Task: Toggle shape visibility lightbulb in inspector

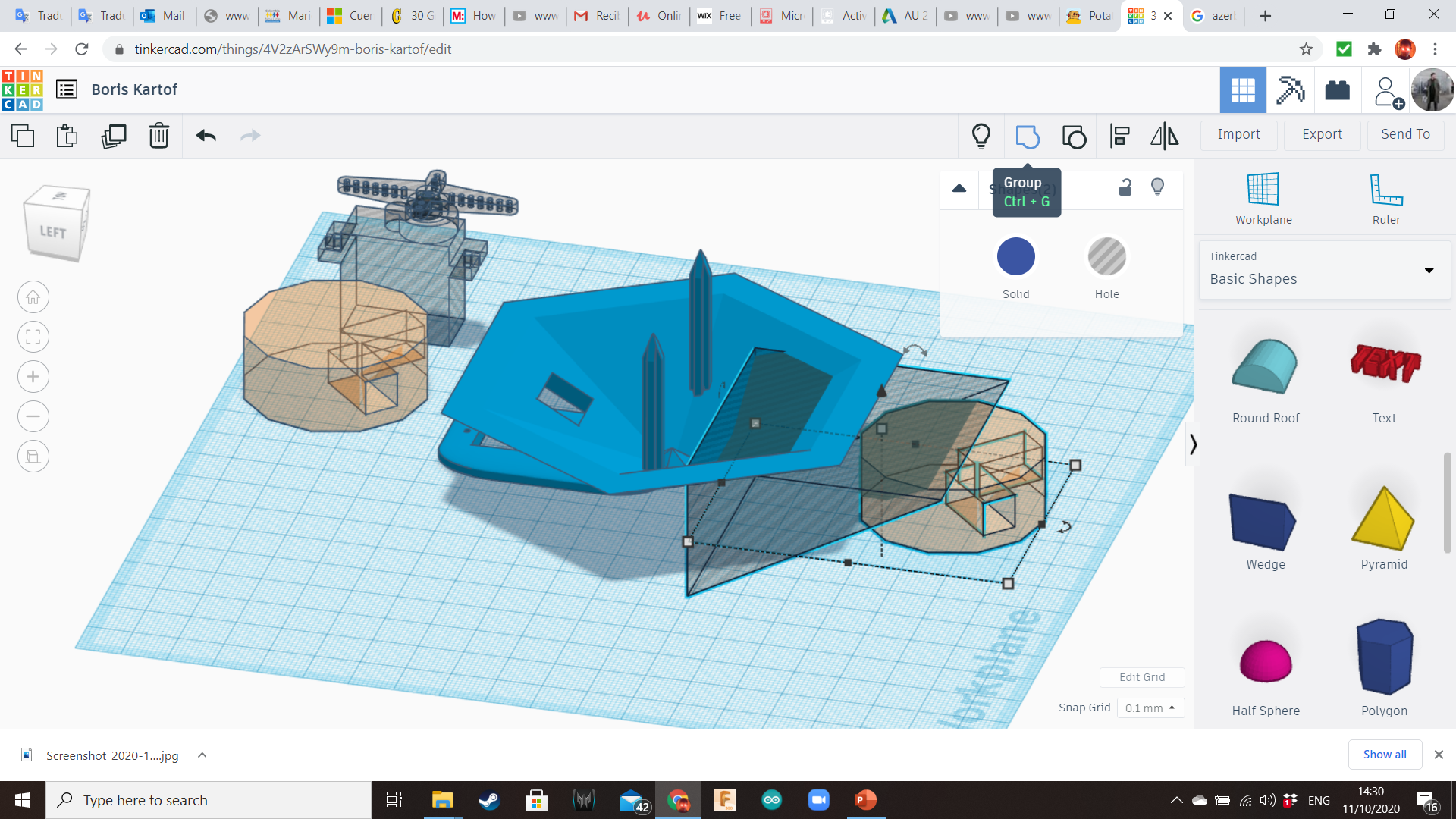Action: [1157, 187]
